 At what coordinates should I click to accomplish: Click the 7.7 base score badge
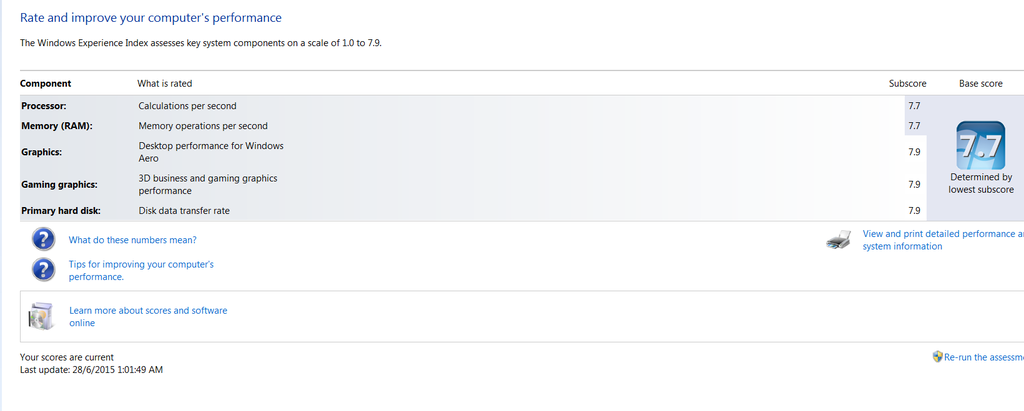pos(980,146)
